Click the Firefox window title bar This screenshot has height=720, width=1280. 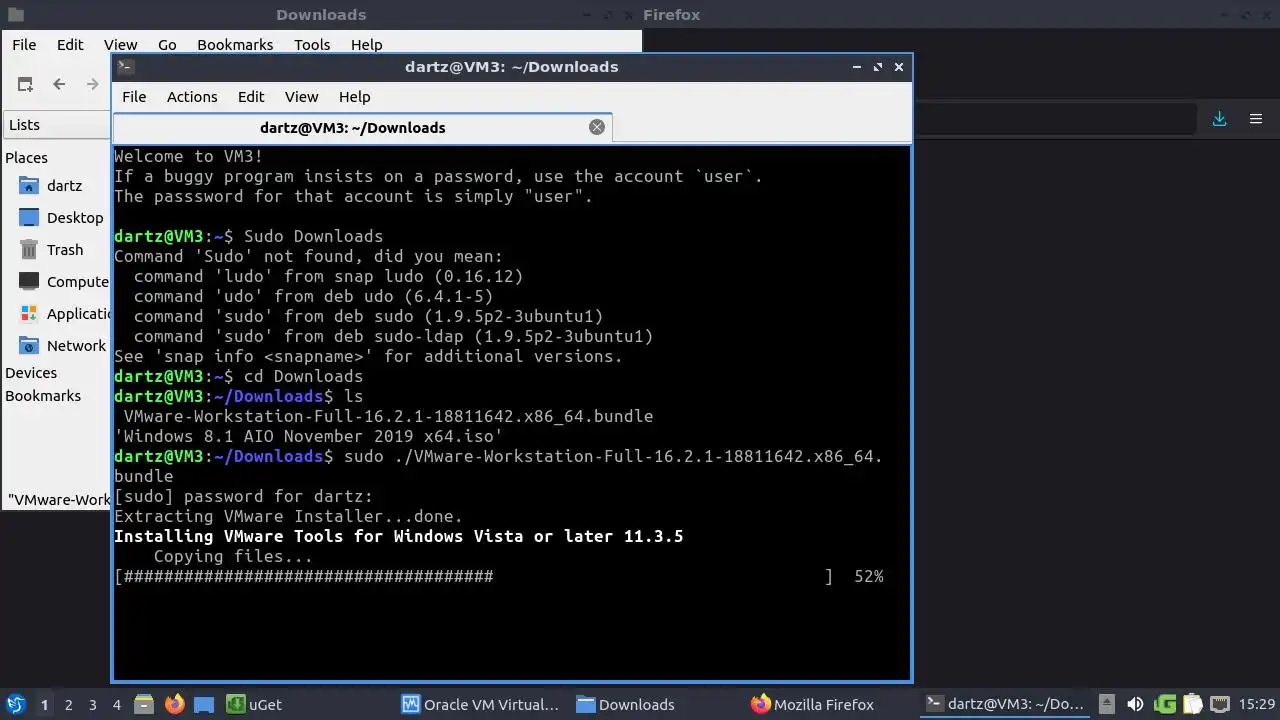pos(960,15)
